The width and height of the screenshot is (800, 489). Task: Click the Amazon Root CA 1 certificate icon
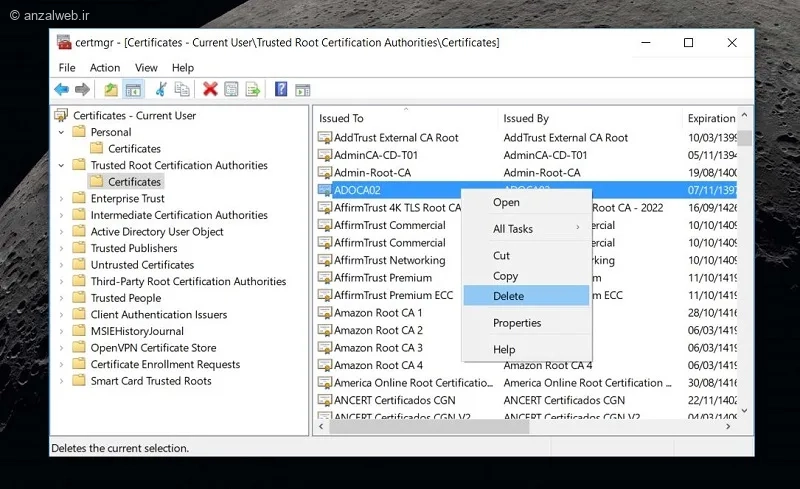(324, 312)
